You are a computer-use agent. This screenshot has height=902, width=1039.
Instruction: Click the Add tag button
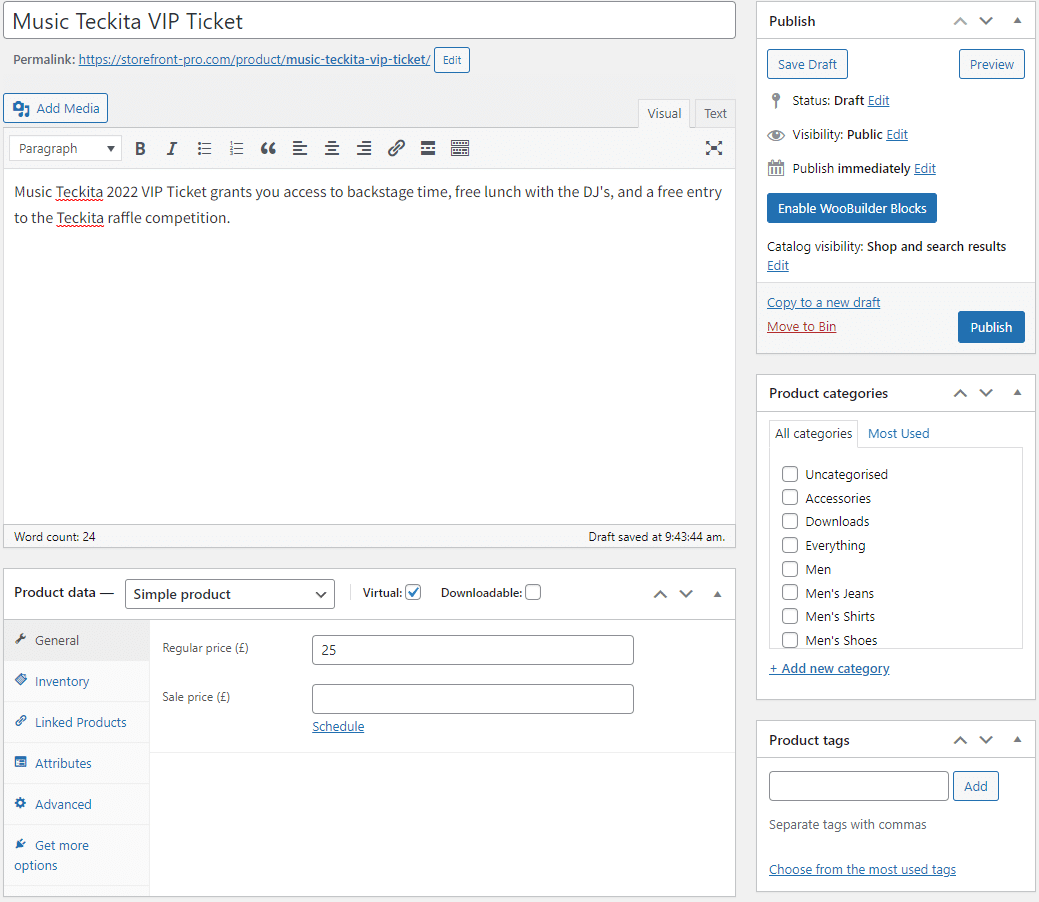coord(975,786)
